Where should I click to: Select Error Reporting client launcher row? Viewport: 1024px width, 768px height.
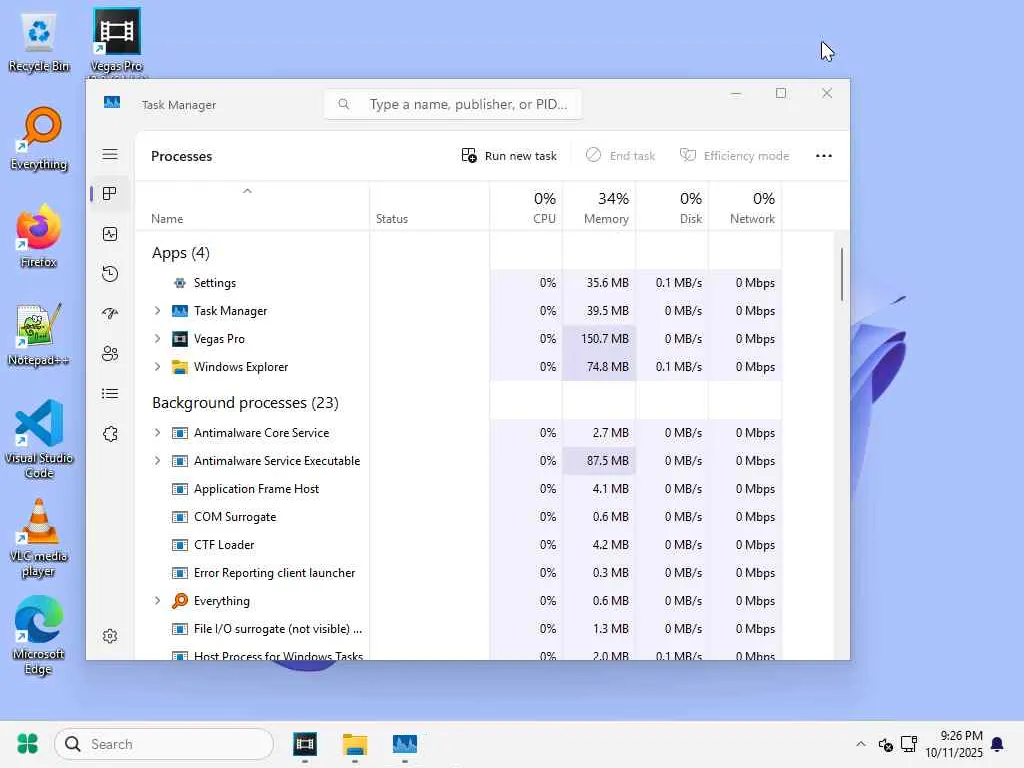point(458,573)
